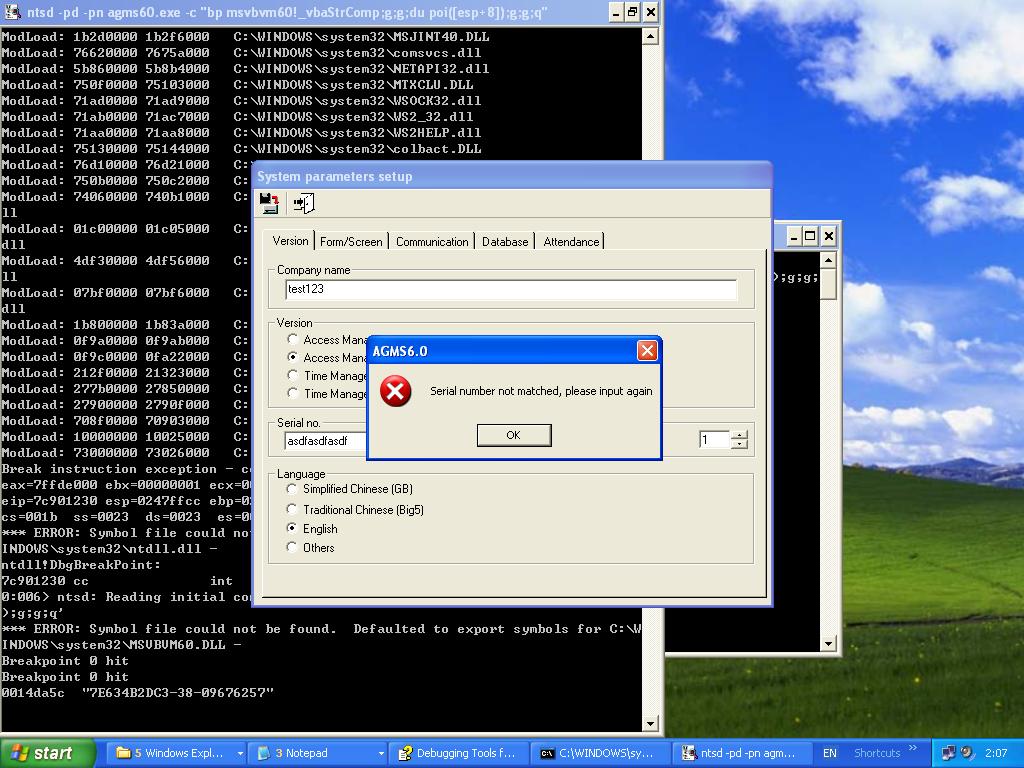This screenshot has height=768, width=1024.
Task: Click the ntsd console title bar icon
Action: point(13,12)
